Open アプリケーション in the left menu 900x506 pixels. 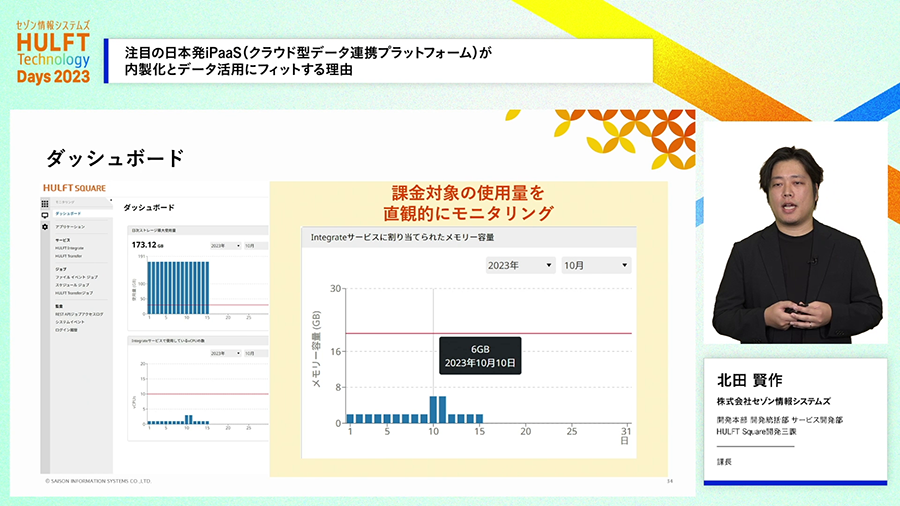click(70, 228)
